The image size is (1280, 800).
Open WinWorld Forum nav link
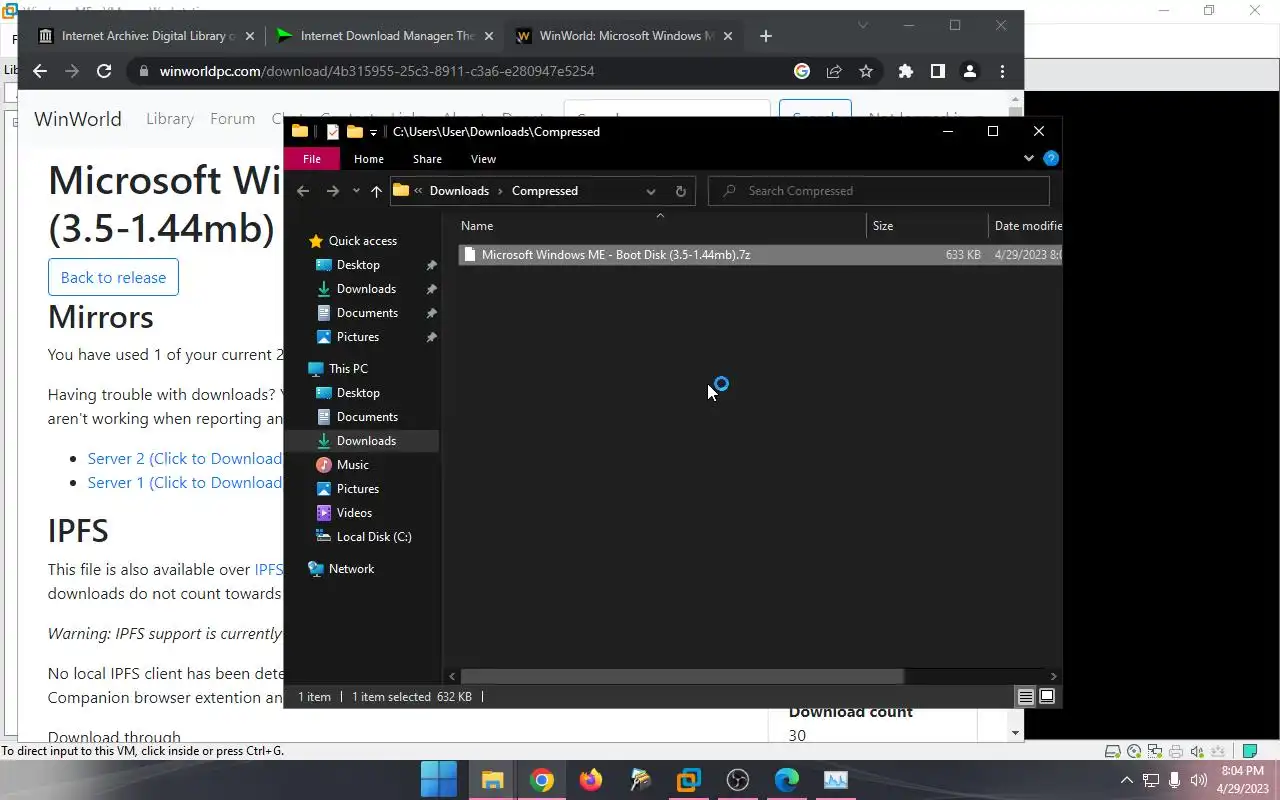click(x=232, y=119)
